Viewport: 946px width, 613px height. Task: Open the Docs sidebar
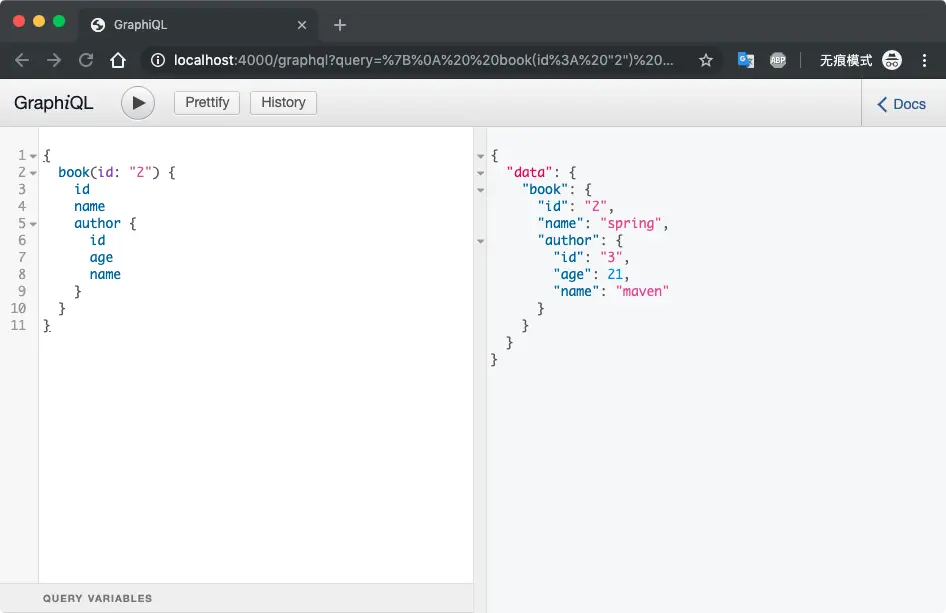901,104
